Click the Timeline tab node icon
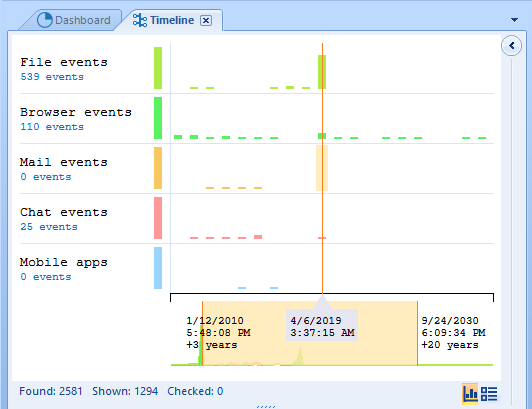532x409 pixels. coord(139,20)
